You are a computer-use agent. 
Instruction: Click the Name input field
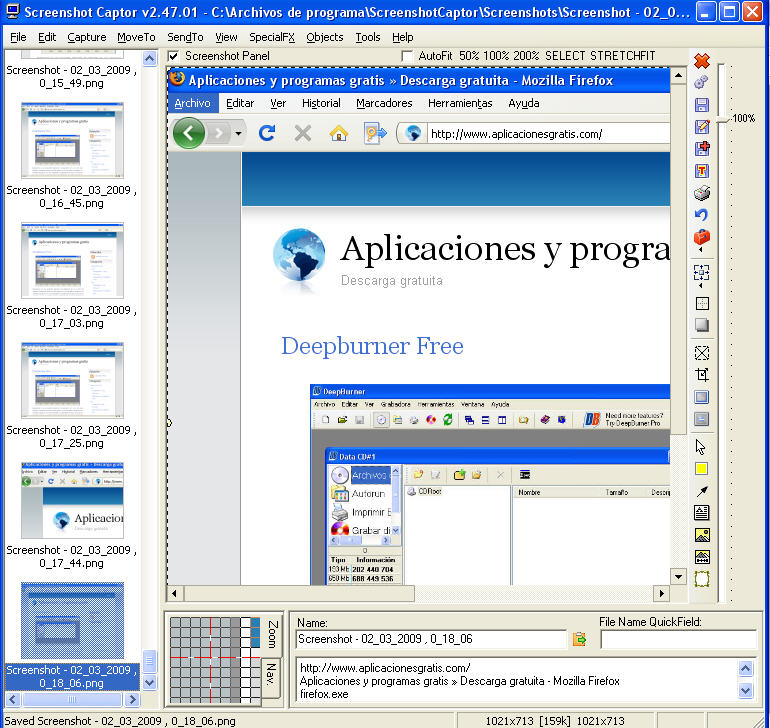(431, 639)
